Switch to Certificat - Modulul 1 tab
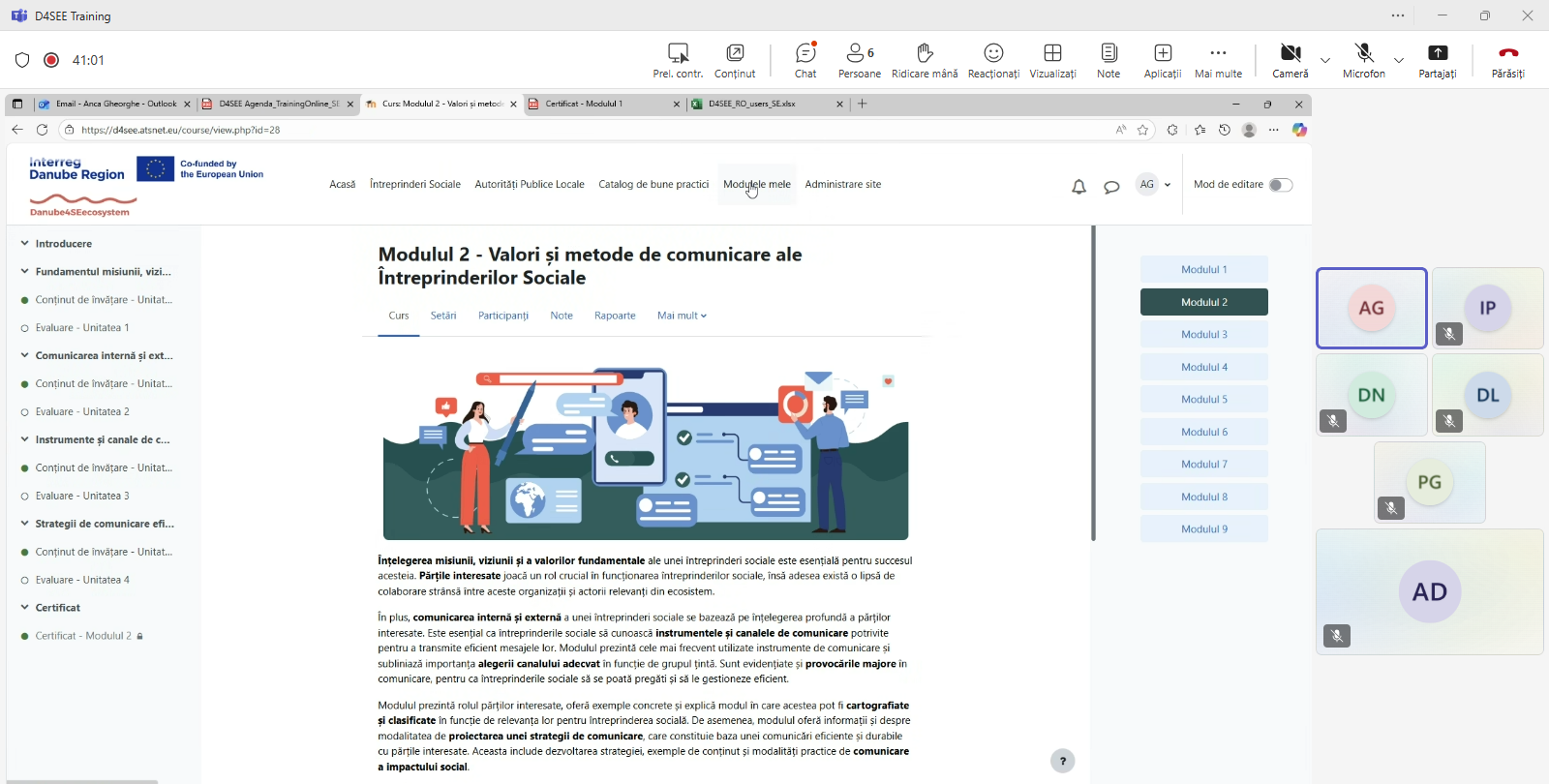The height and width of the screenshot is (784, 1549). [604, 104]
